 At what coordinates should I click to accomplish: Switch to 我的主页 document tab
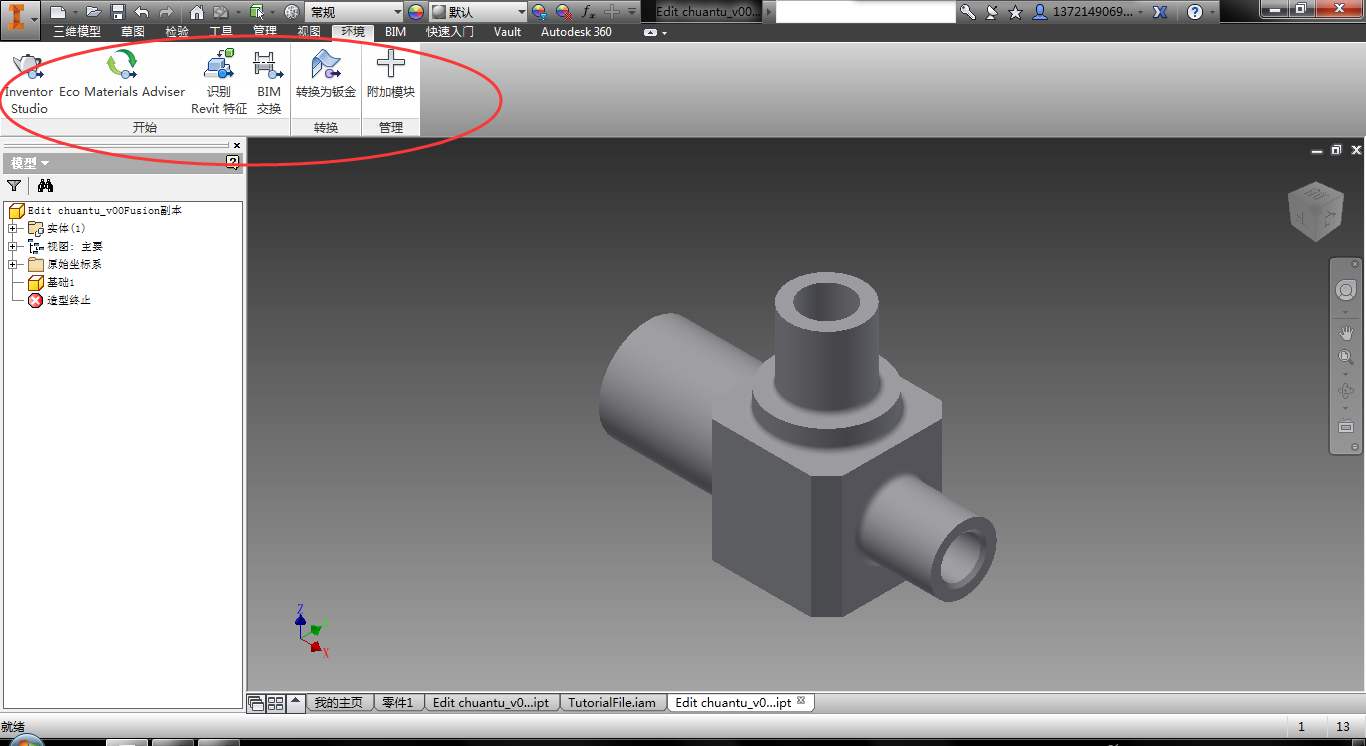tap(339, 702)
